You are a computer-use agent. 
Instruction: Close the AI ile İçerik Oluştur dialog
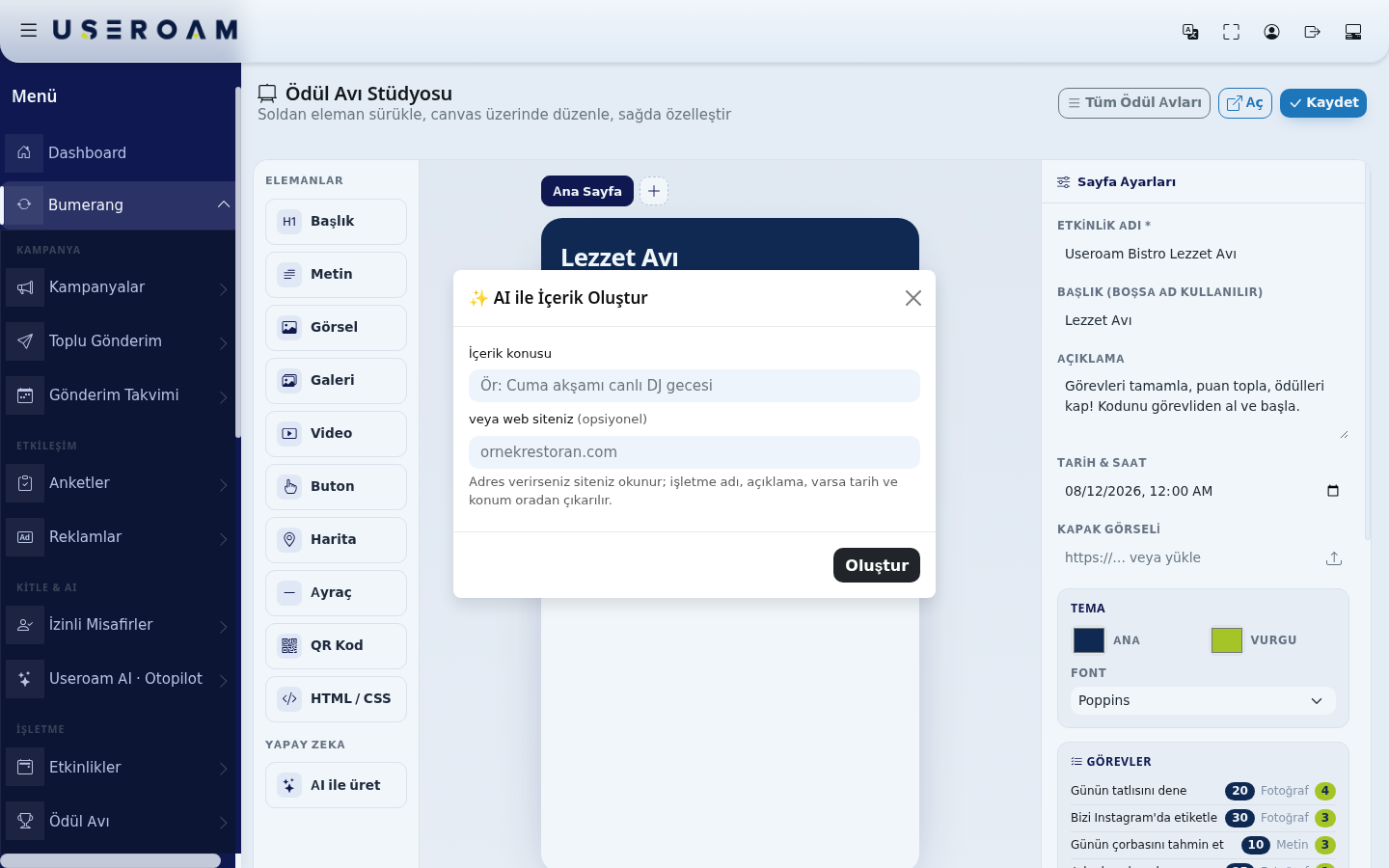click(913, 298)
